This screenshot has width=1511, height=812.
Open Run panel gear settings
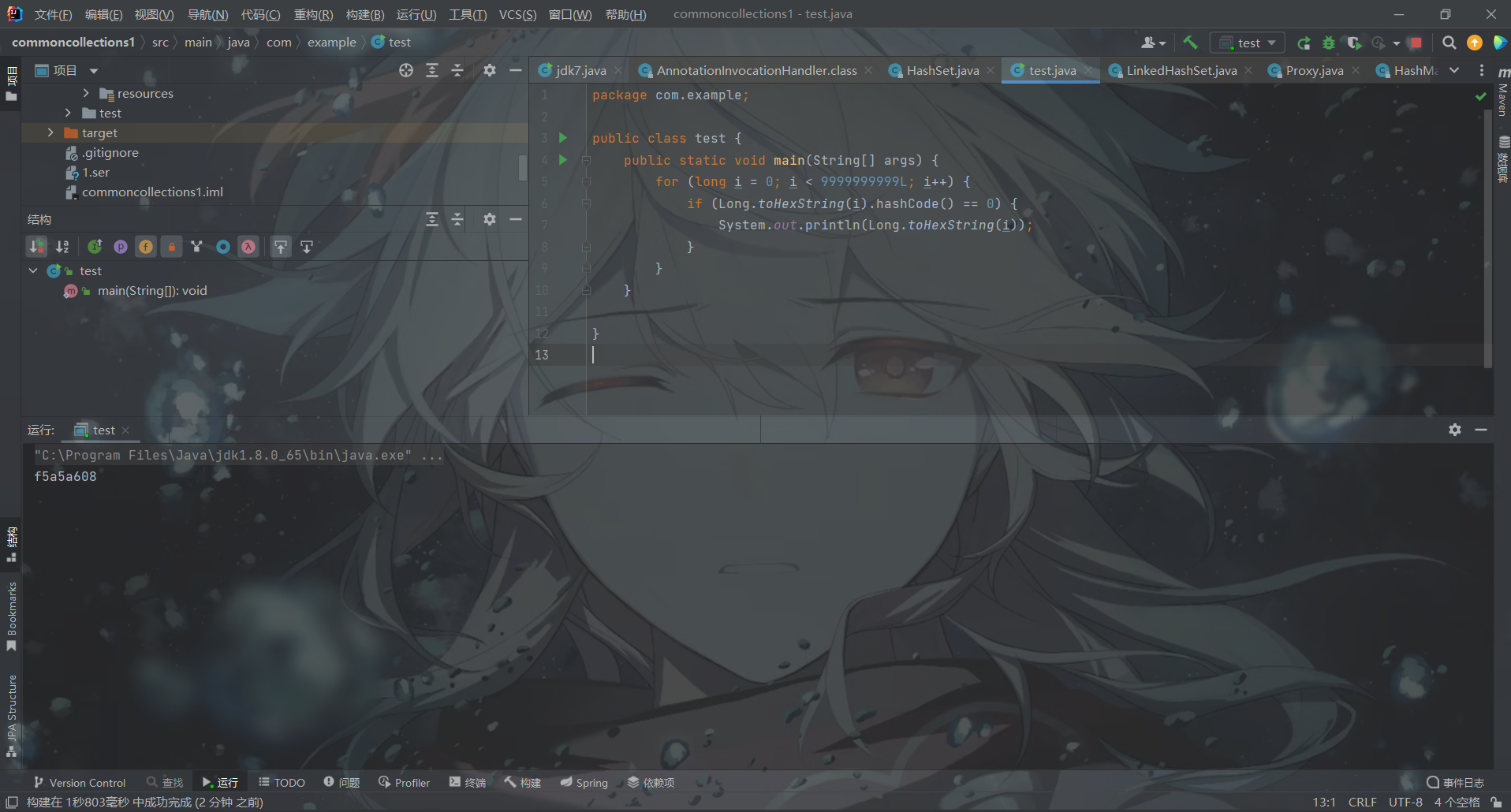(x=1455, y=430)
